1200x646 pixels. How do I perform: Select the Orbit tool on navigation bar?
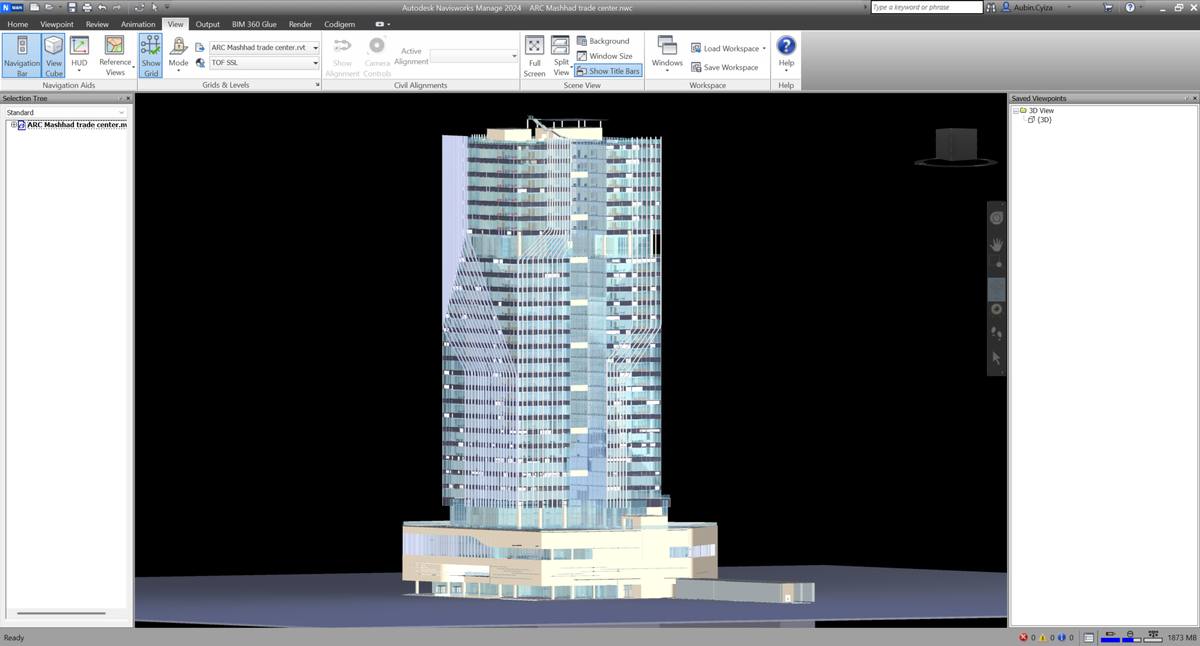pyautogui.click(x=996, y=288)
